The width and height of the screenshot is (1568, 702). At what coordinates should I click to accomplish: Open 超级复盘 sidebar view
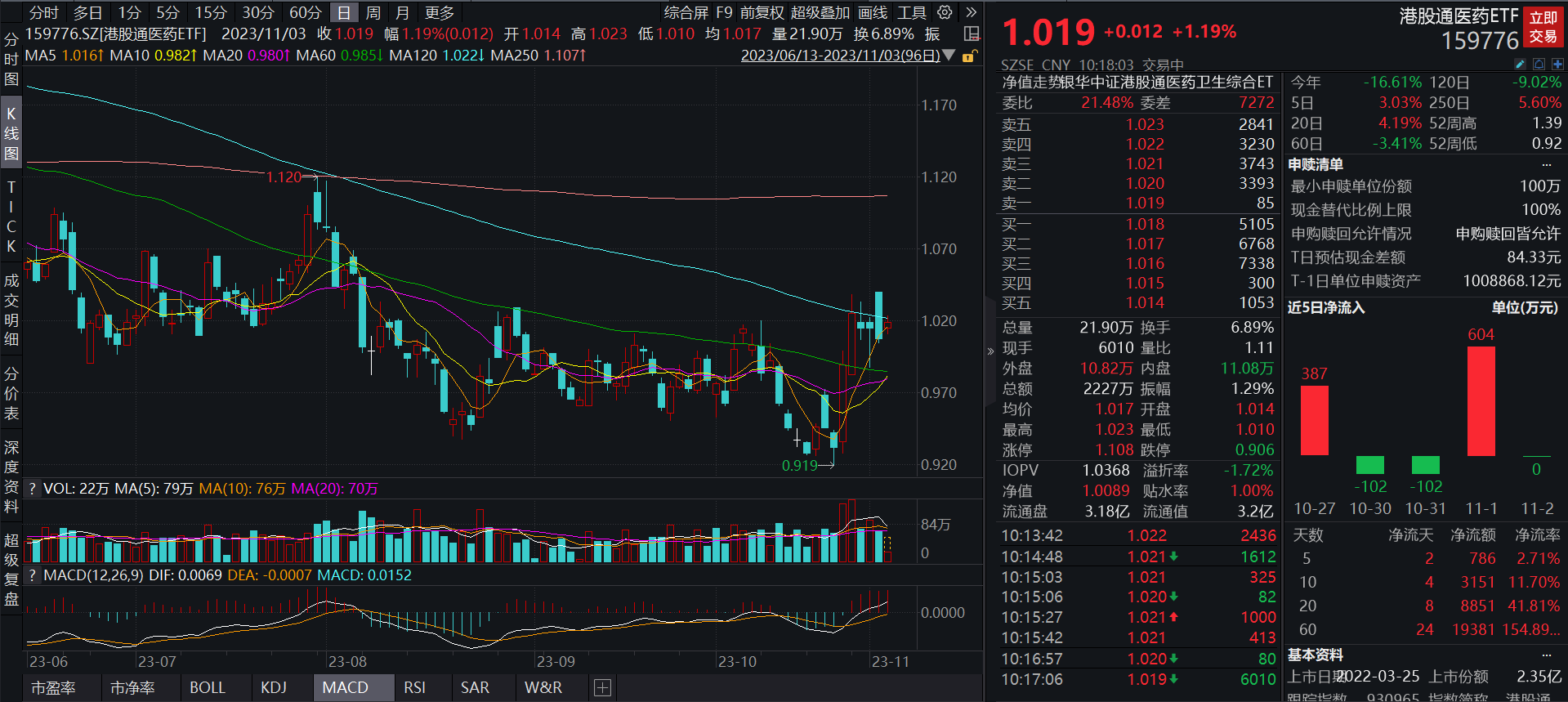pyautogui.click(x=11, y=570)
